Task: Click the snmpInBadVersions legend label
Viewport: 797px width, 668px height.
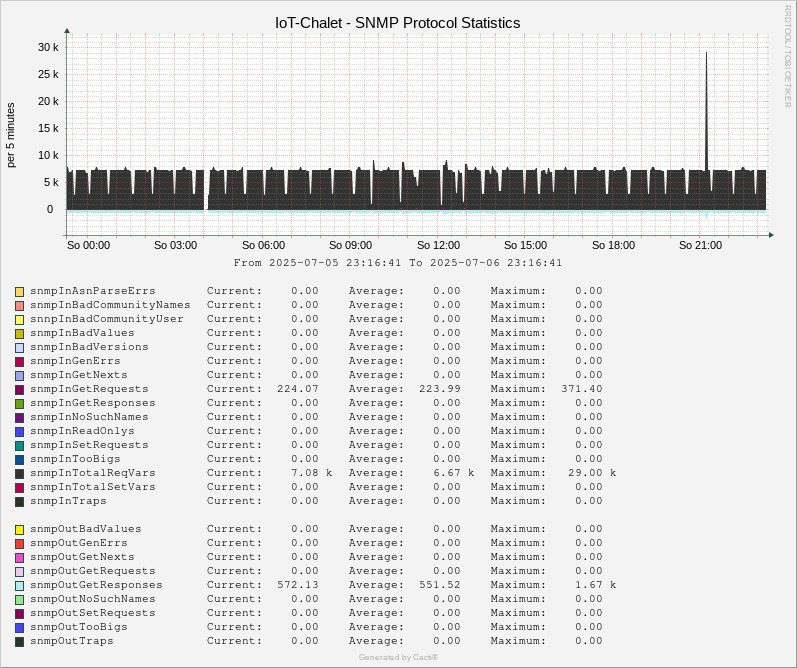Action: [x=89, y=347]
